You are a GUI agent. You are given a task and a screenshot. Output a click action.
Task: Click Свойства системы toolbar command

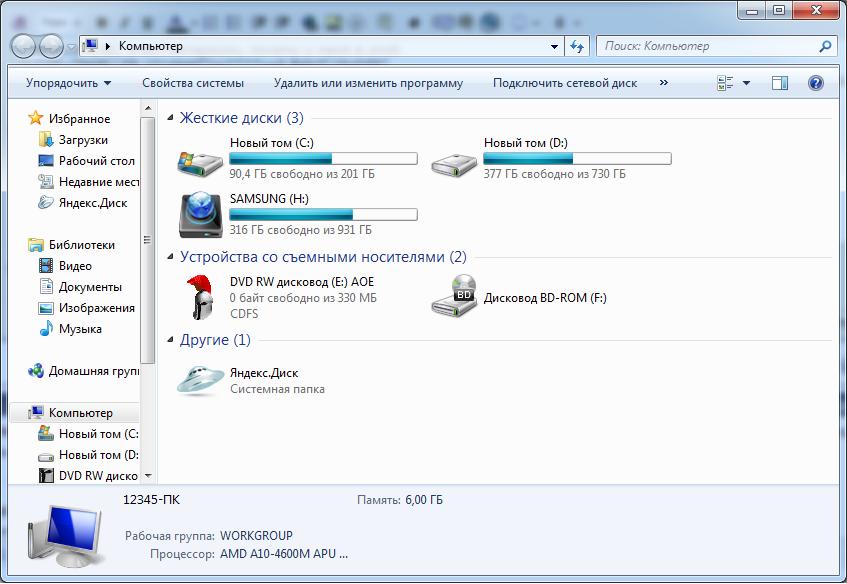pyautogui.click(x=193, y=83)
